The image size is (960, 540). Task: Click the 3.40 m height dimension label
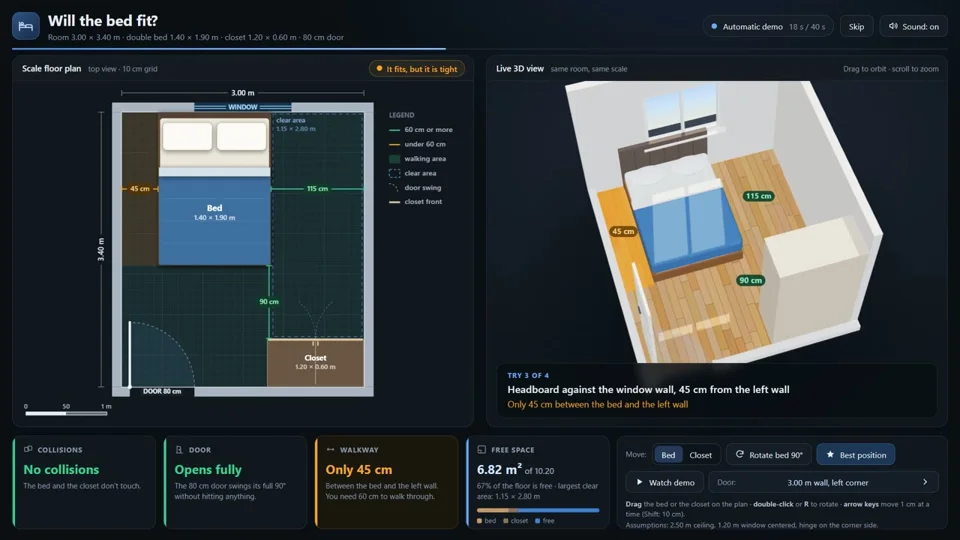coord(100,250)
